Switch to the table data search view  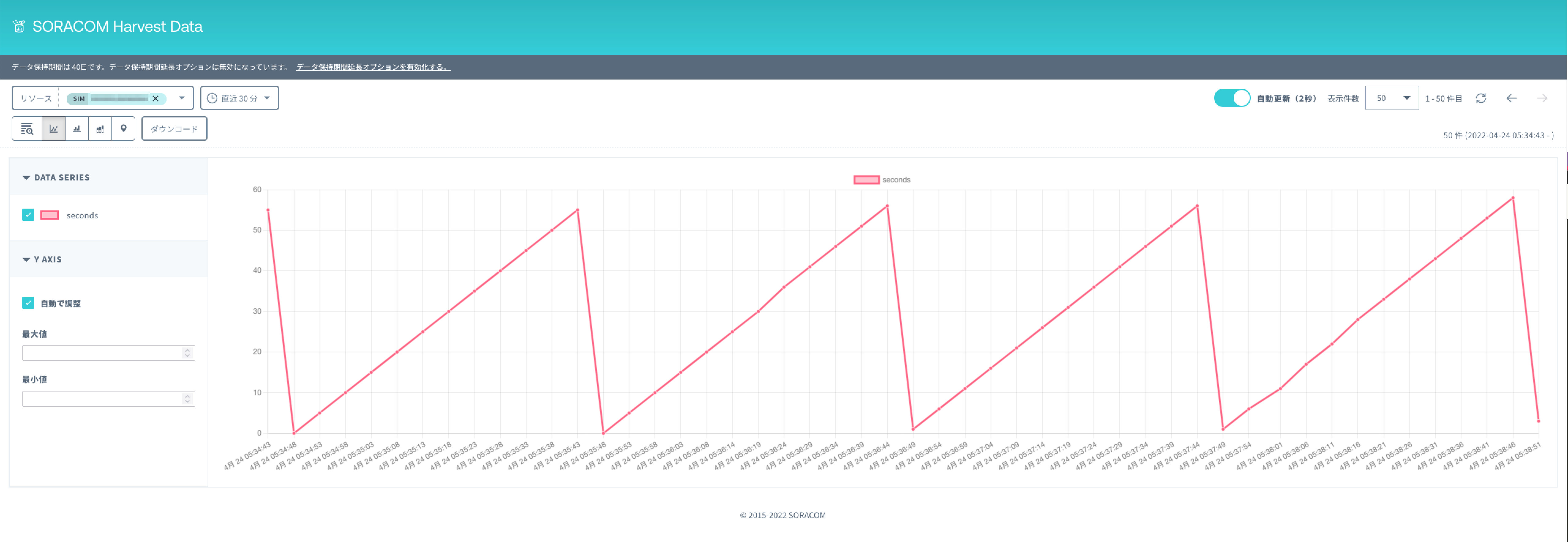tap(27, 129)
